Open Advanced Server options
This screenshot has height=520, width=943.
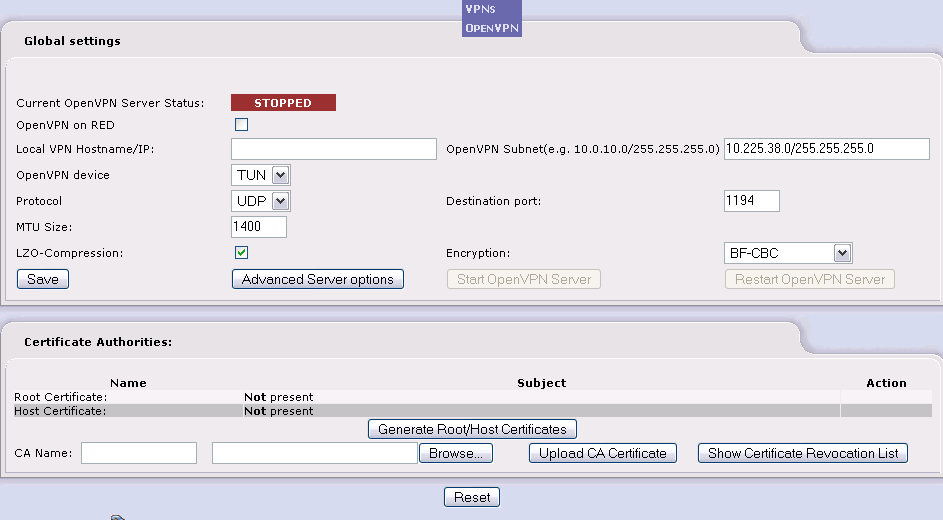pyautogui.click(x=318, y=279)
